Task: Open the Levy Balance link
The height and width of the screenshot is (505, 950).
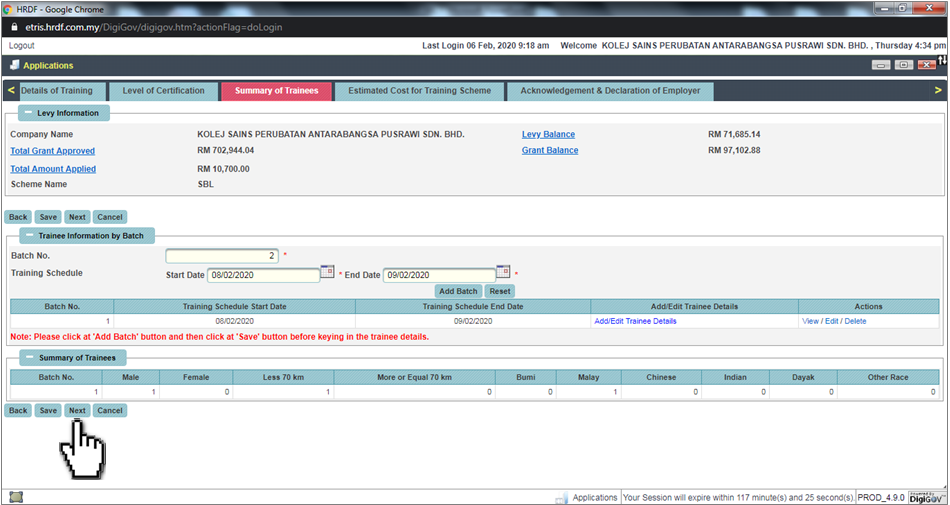Action: (548, 134)
